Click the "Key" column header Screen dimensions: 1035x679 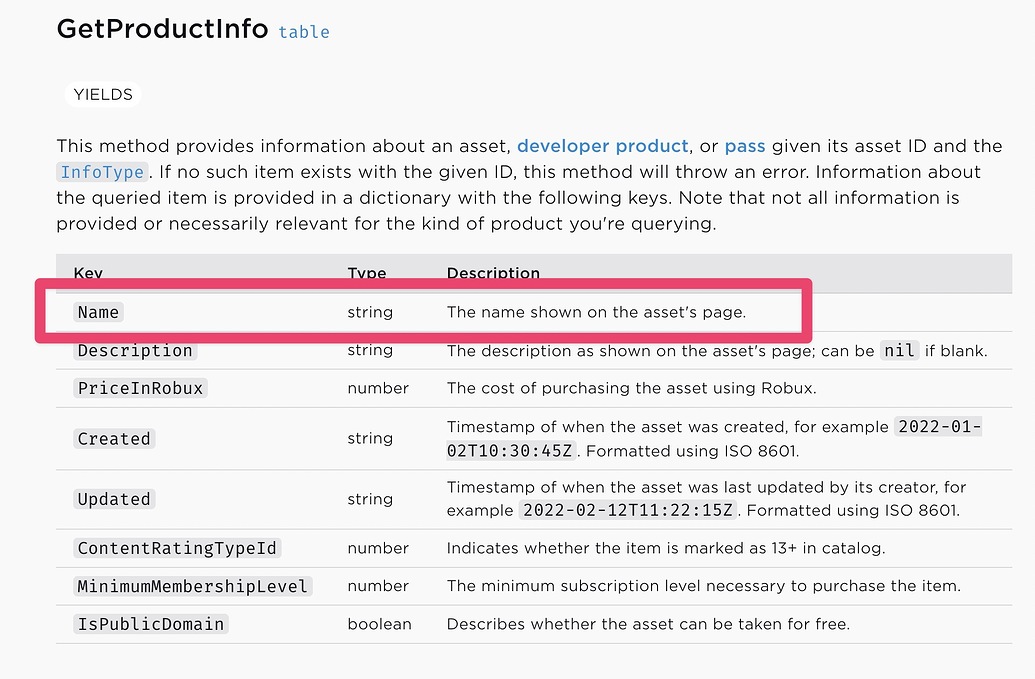pyautogui.click(x=88, y=273)
